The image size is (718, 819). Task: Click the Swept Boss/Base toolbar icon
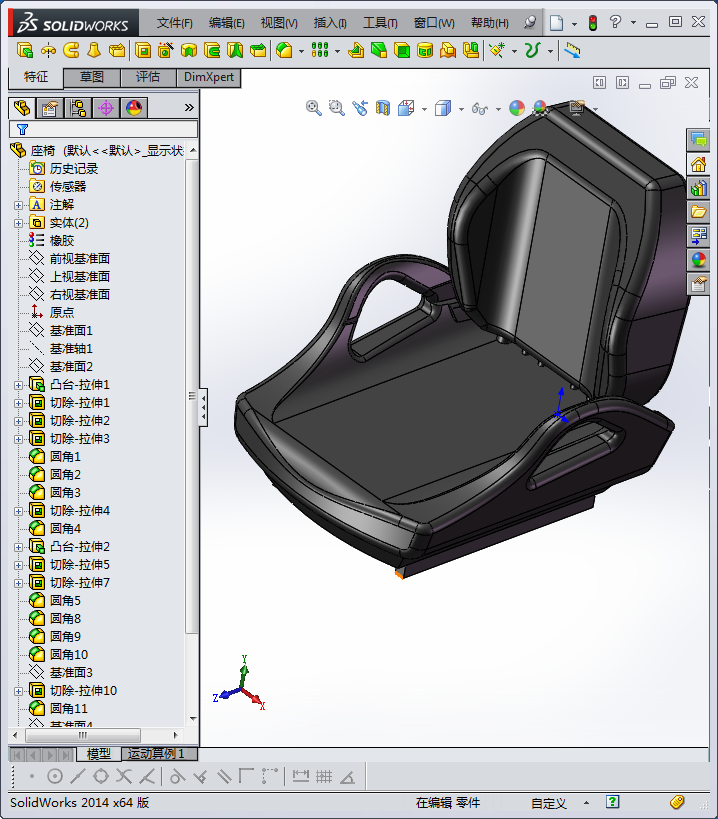pos(71,51)
